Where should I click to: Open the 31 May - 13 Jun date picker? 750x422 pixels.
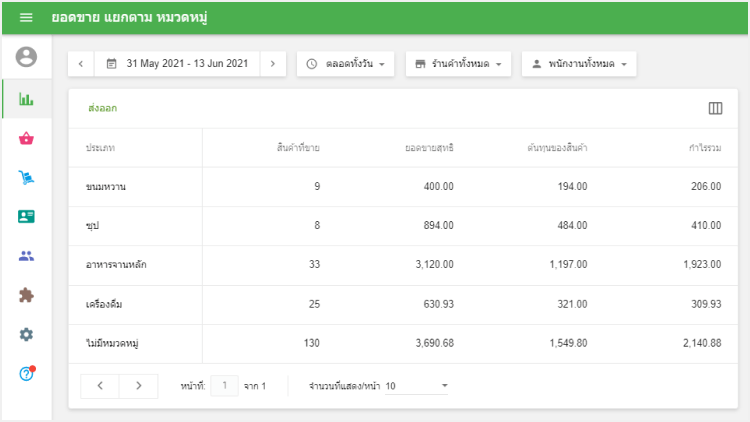(x=177, y=64)
